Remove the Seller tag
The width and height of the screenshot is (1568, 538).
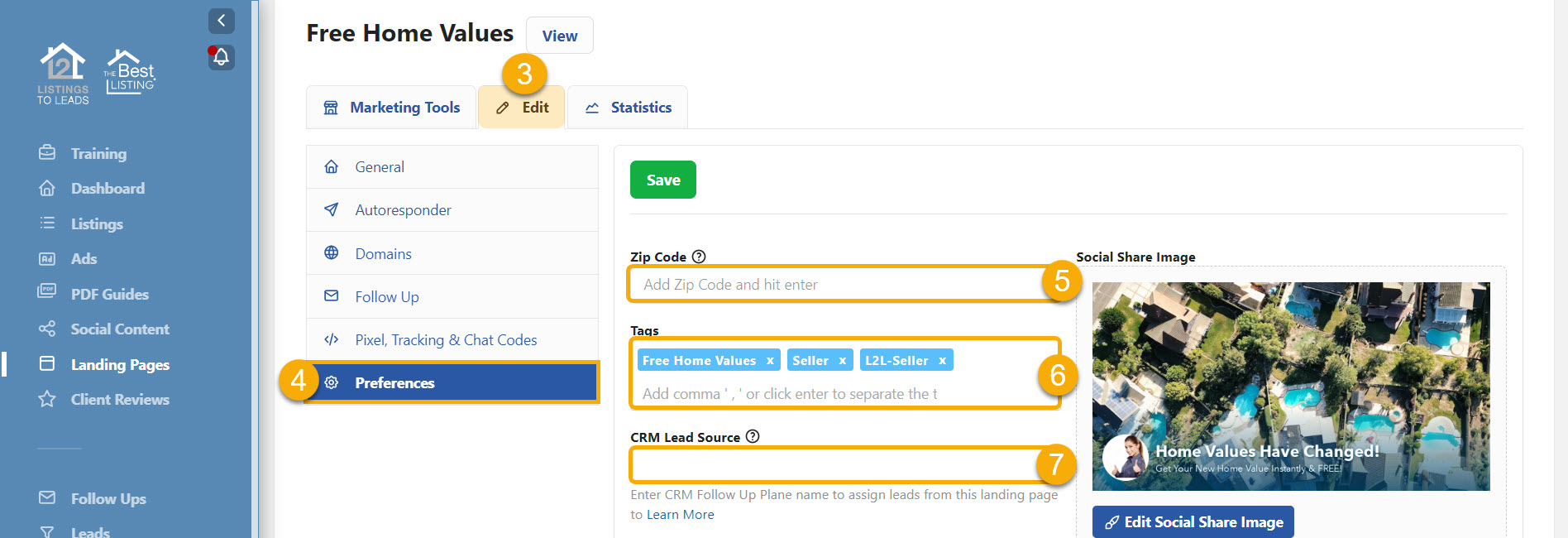pos(842,361)
